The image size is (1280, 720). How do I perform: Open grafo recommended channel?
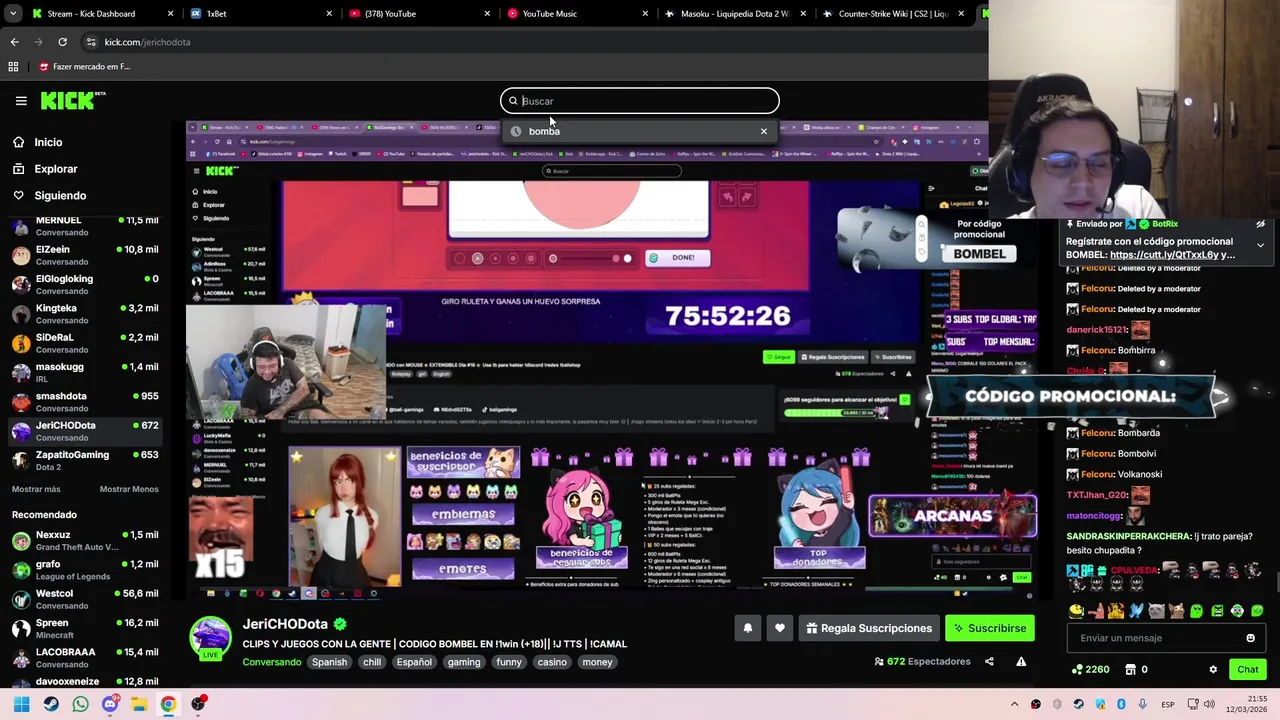84,570
